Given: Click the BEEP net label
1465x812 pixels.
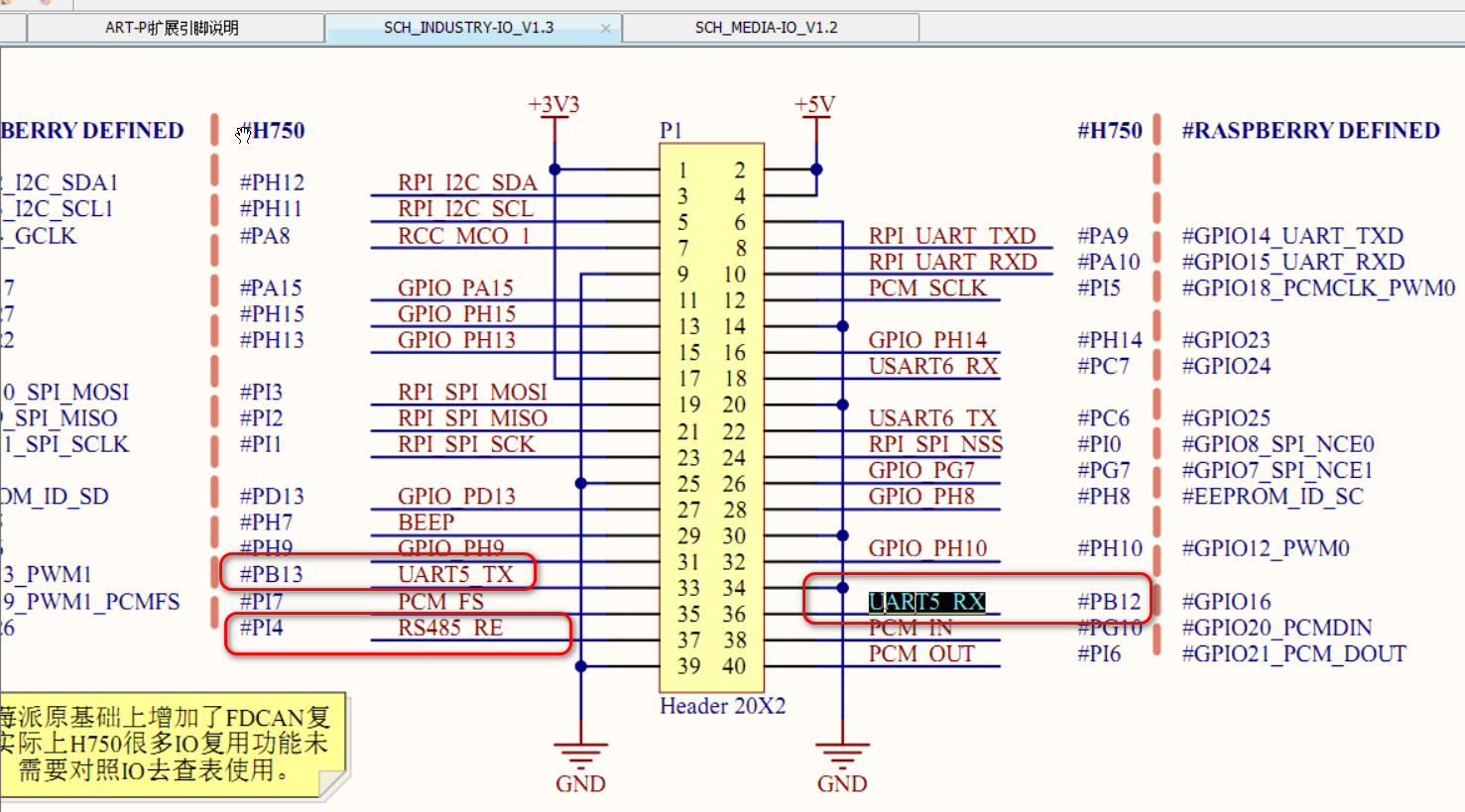Looking at the screenshot, I should click(x=427, y=522).
